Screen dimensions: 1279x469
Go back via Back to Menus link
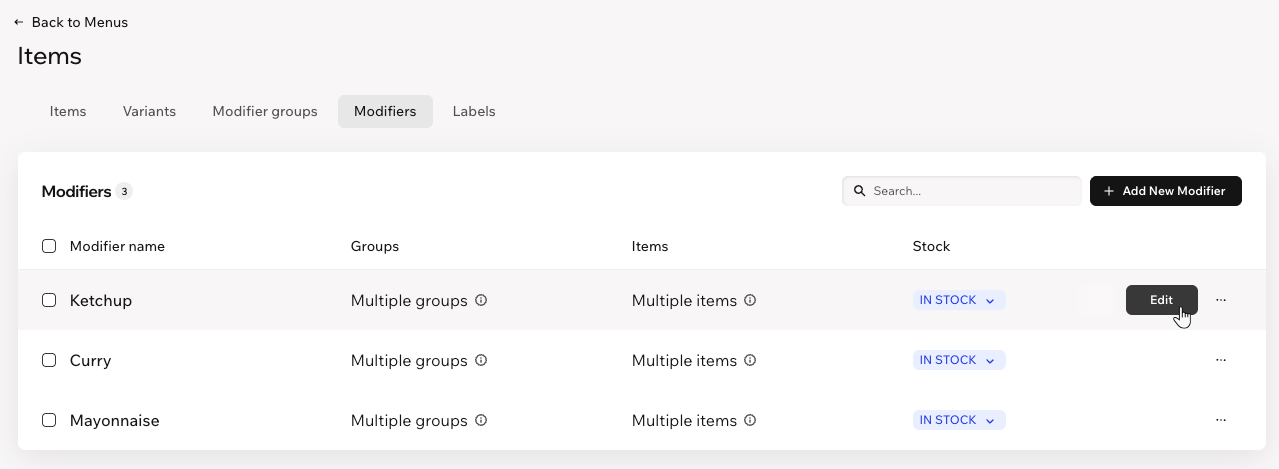71,22
